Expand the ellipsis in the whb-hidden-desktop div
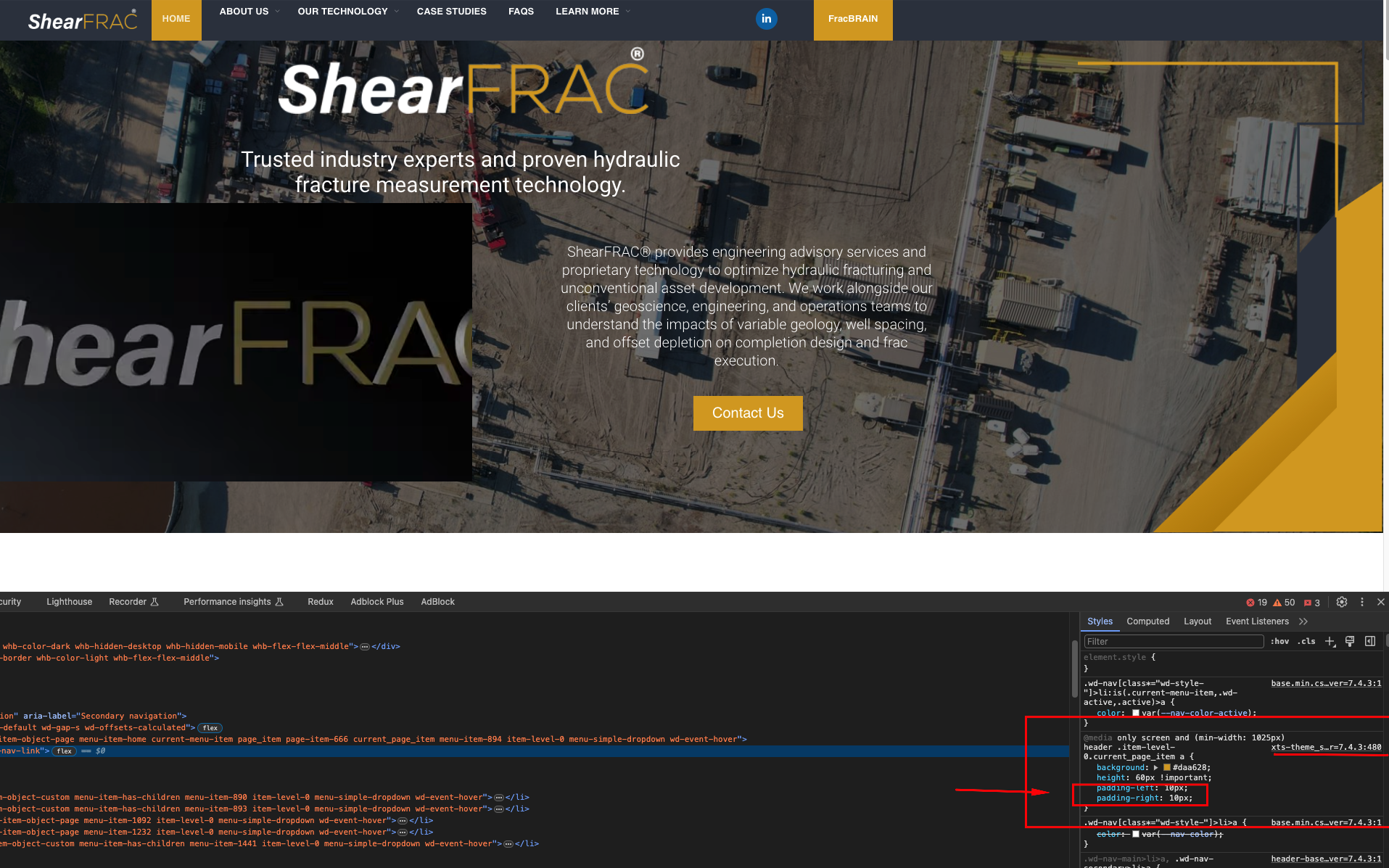 [365, 647]
